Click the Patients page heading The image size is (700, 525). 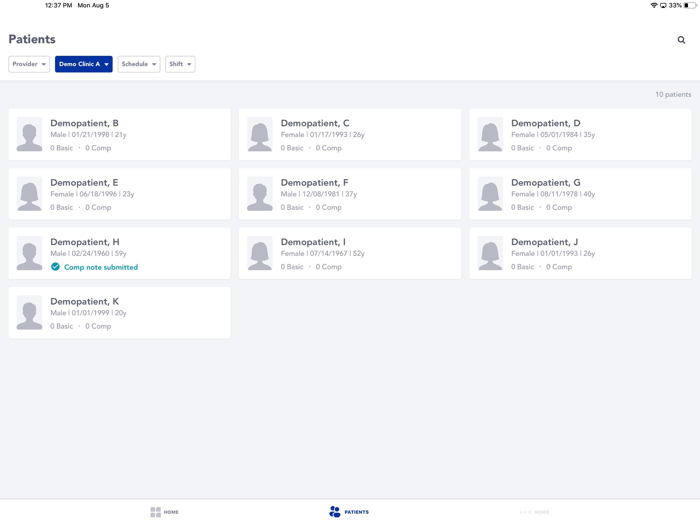pos(32,39)
